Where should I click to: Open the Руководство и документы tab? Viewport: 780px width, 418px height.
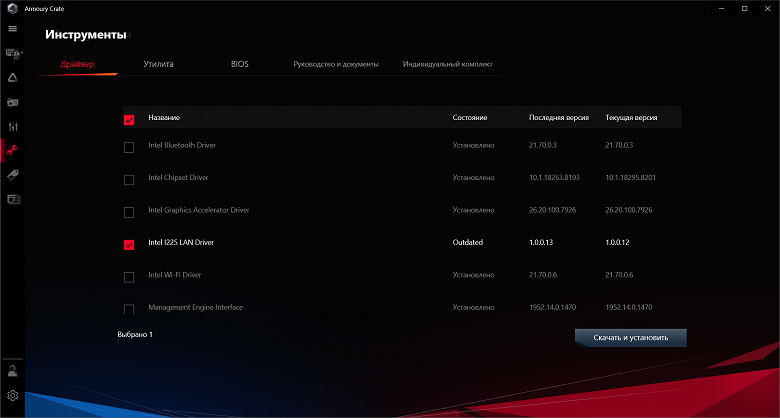tap(336, 64)
